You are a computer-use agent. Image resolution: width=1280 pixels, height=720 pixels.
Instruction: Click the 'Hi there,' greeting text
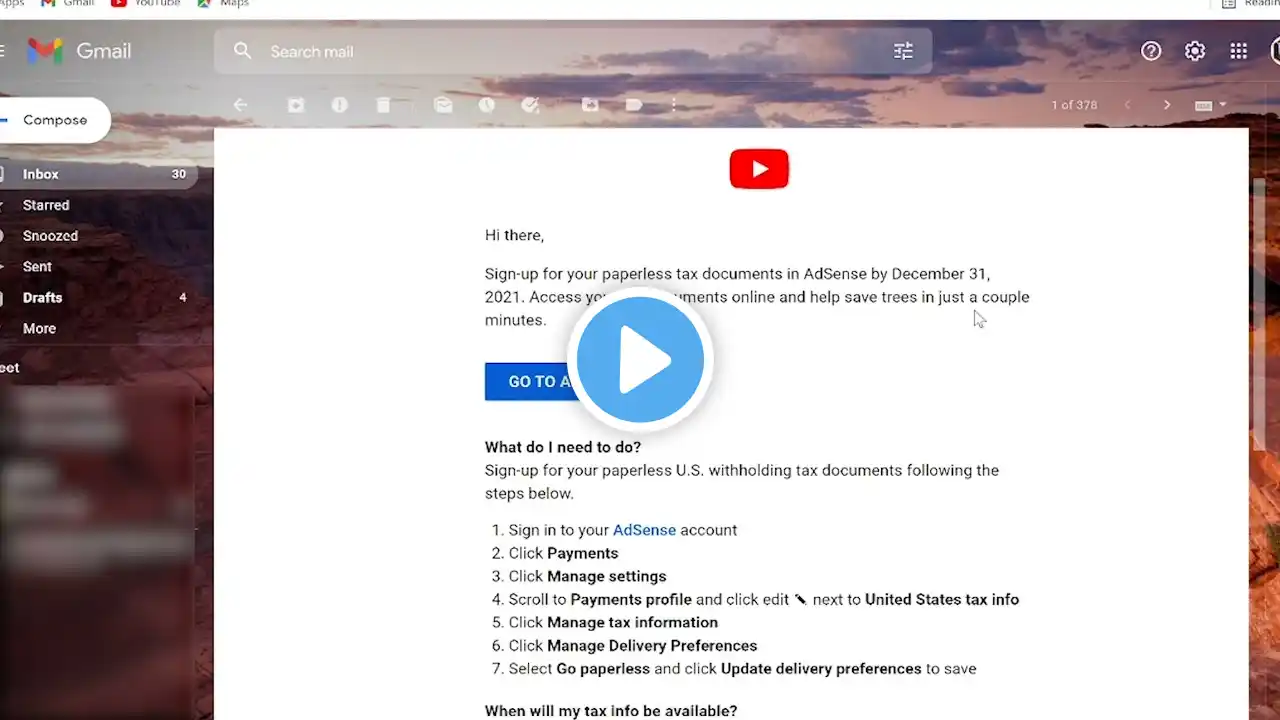click(x=514, y=236)
